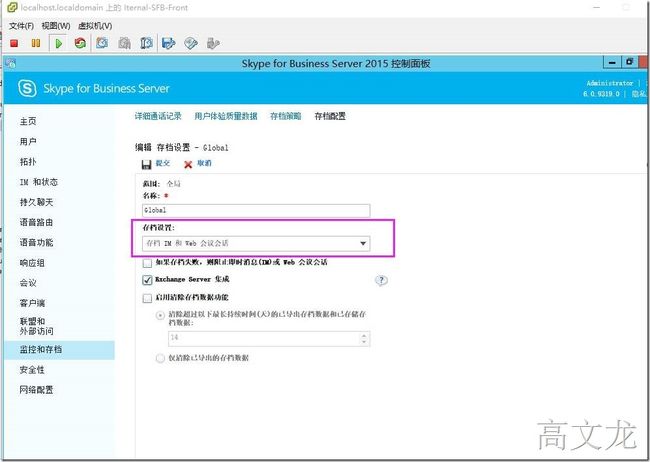Uncheck Exchange Server 集成 checkbox
The image size is (650, 462).
[147, 280]
